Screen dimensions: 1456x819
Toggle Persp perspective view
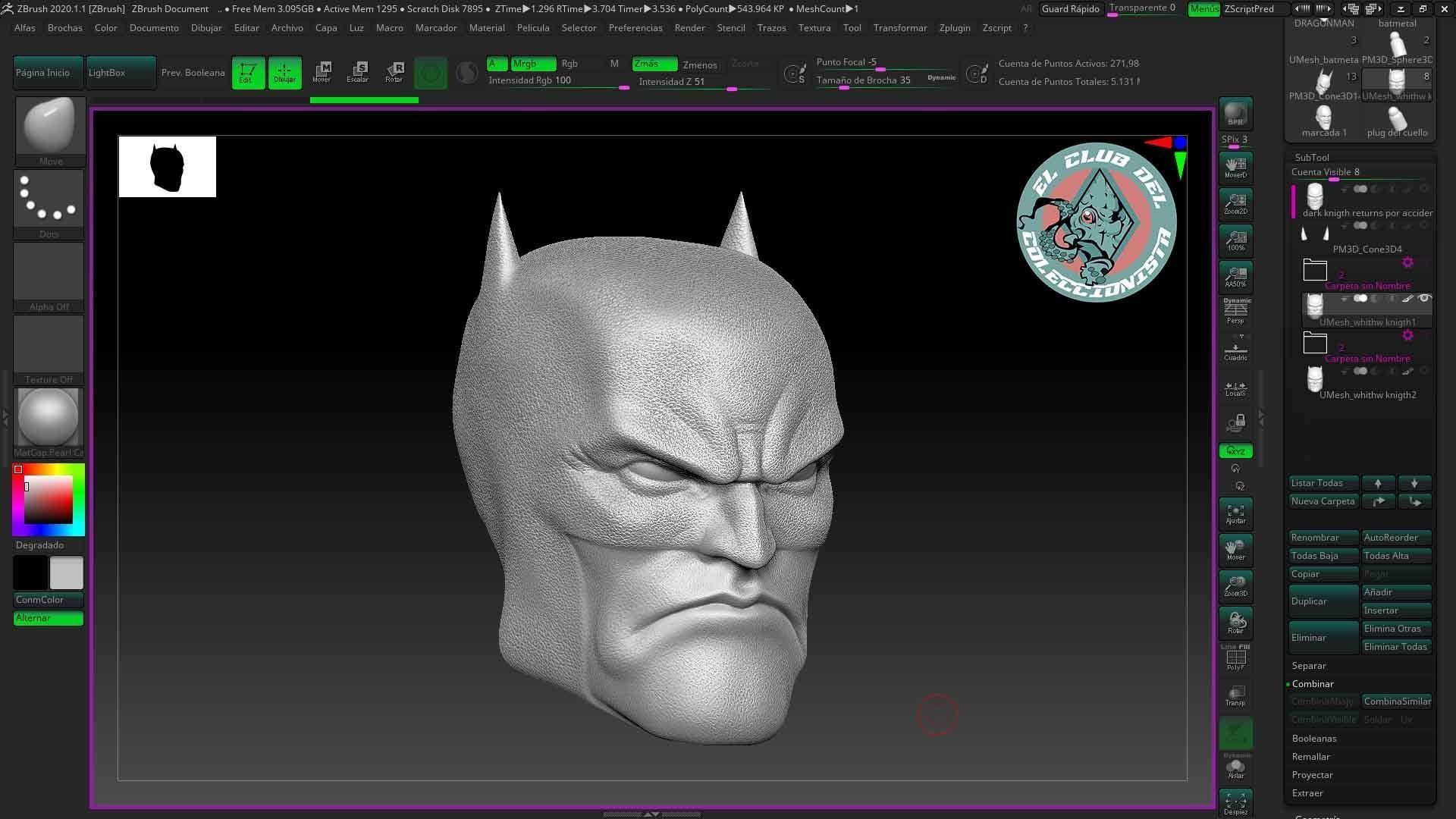tap(1235, 311)
